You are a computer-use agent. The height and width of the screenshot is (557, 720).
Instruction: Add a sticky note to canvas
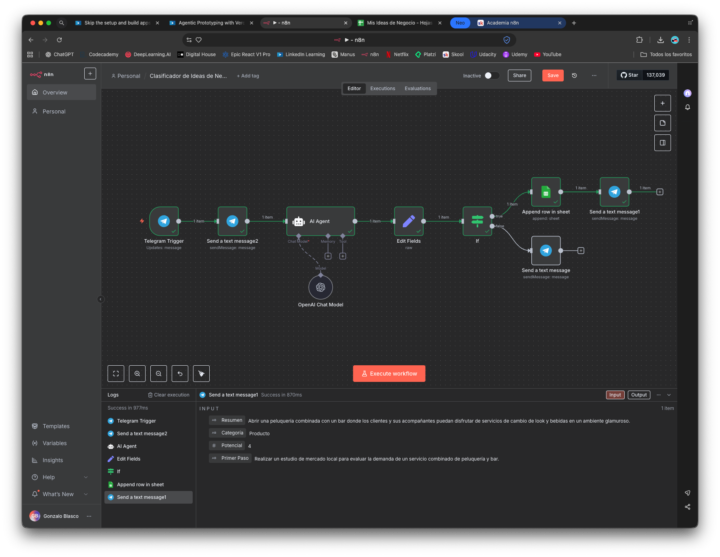click(662, 123)
